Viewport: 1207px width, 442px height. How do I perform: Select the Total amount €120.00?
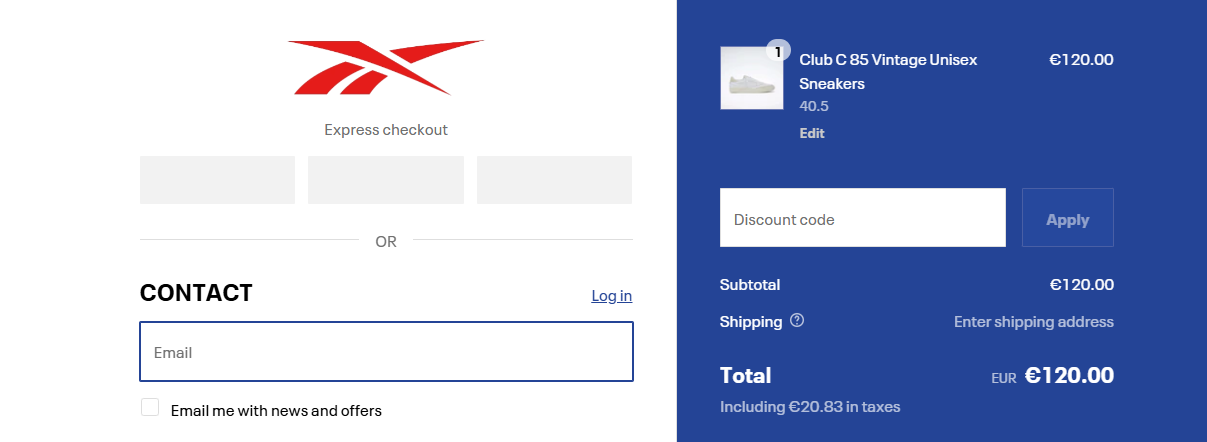(x=1069, y=376)
